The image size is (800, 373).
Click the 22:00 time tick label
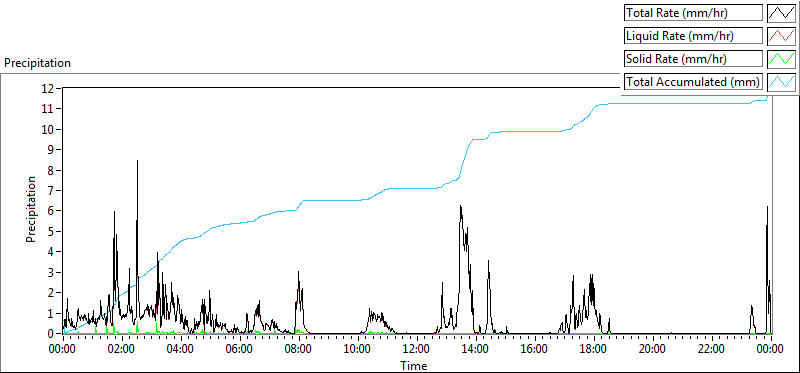[711, 350]
